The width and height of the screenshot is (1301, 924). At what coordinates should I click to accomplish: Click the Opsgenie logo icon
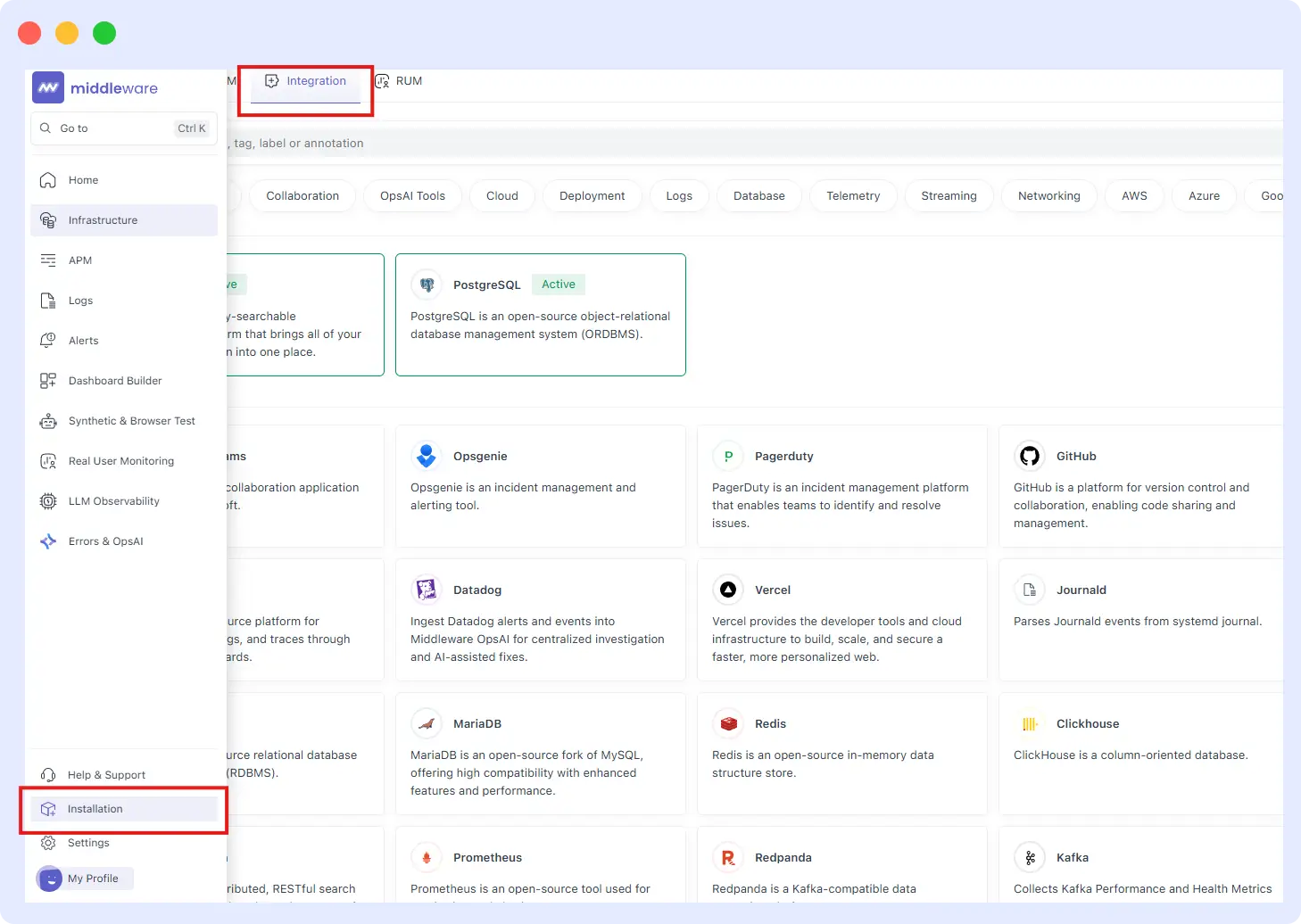click(x=427, y=456)
